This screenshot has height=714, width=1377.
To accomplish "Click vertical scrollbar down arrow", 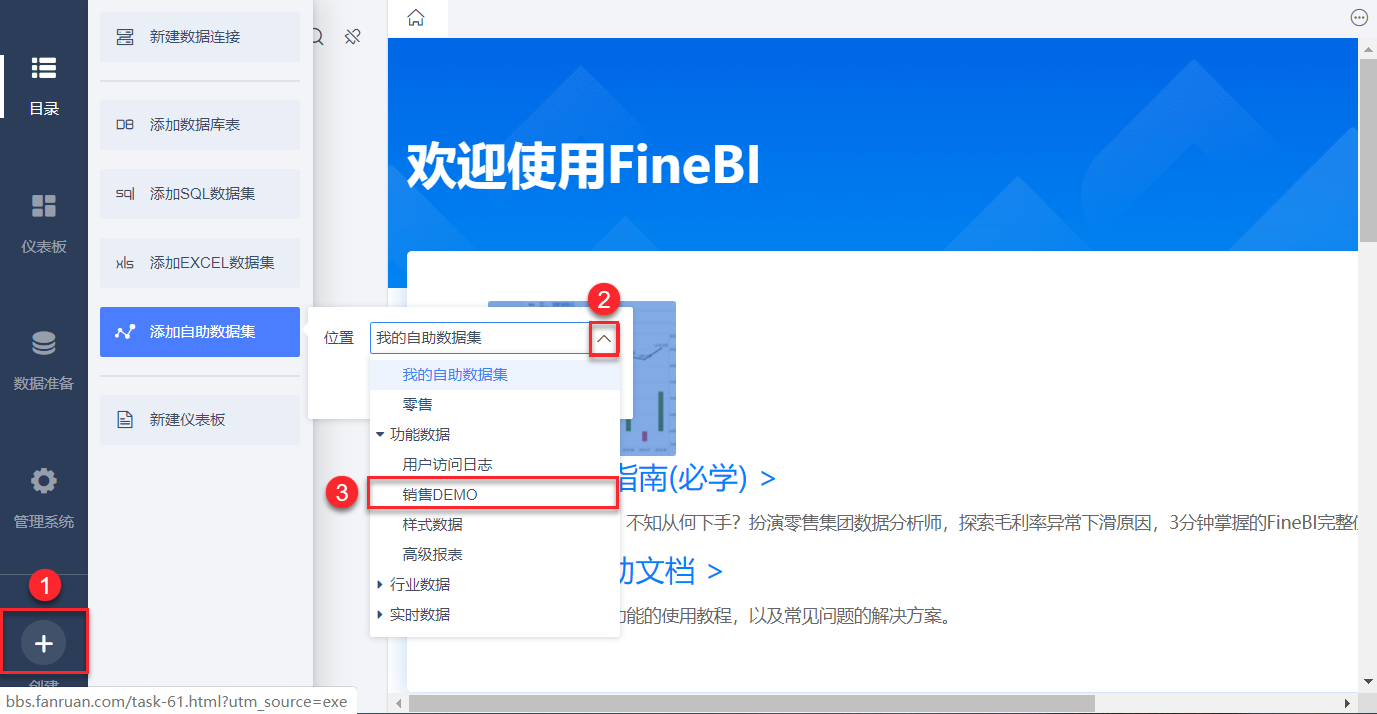I will click(1368, 682).
